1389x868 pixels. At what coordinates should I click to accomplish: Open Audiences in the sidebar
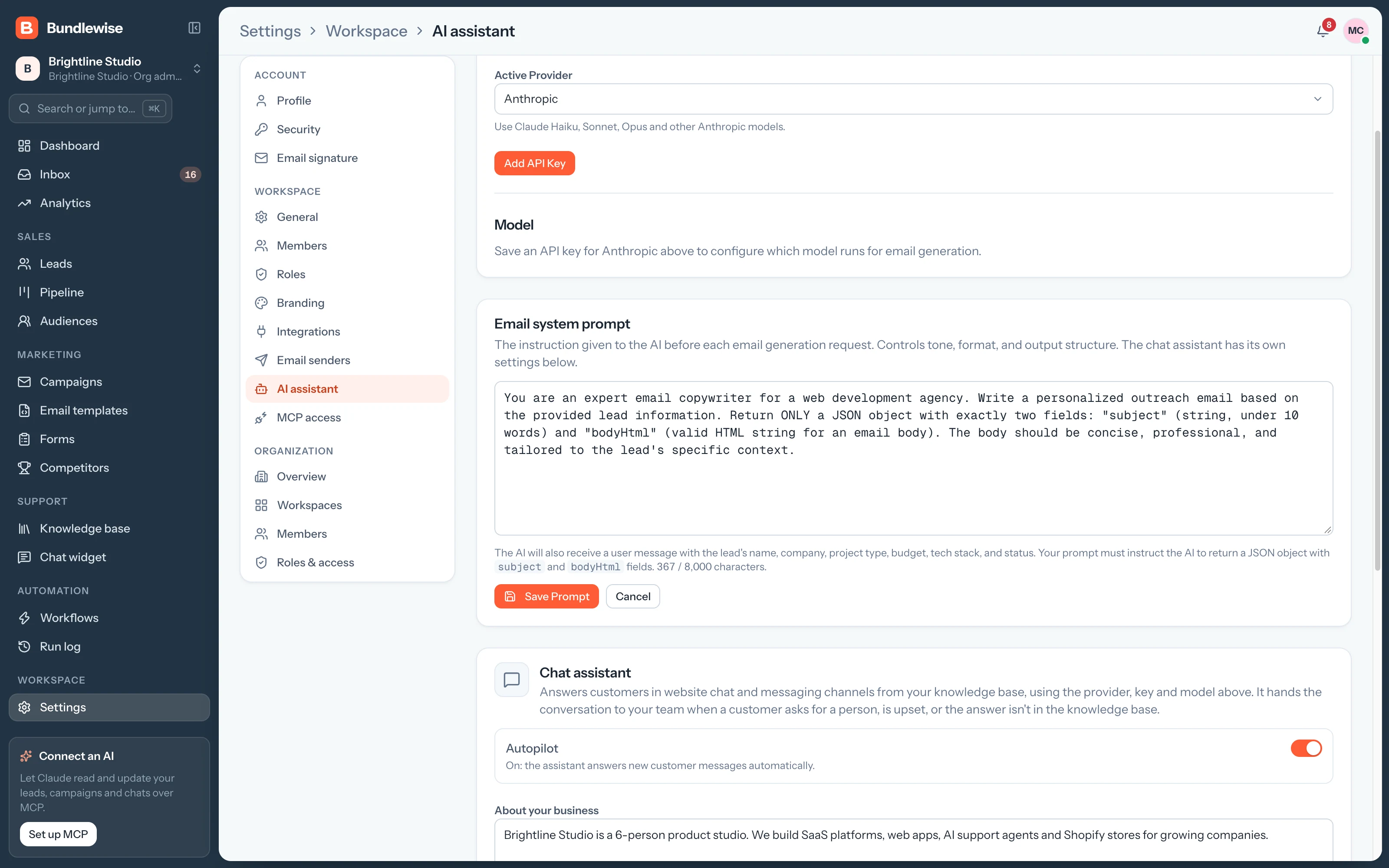point(109,321)
